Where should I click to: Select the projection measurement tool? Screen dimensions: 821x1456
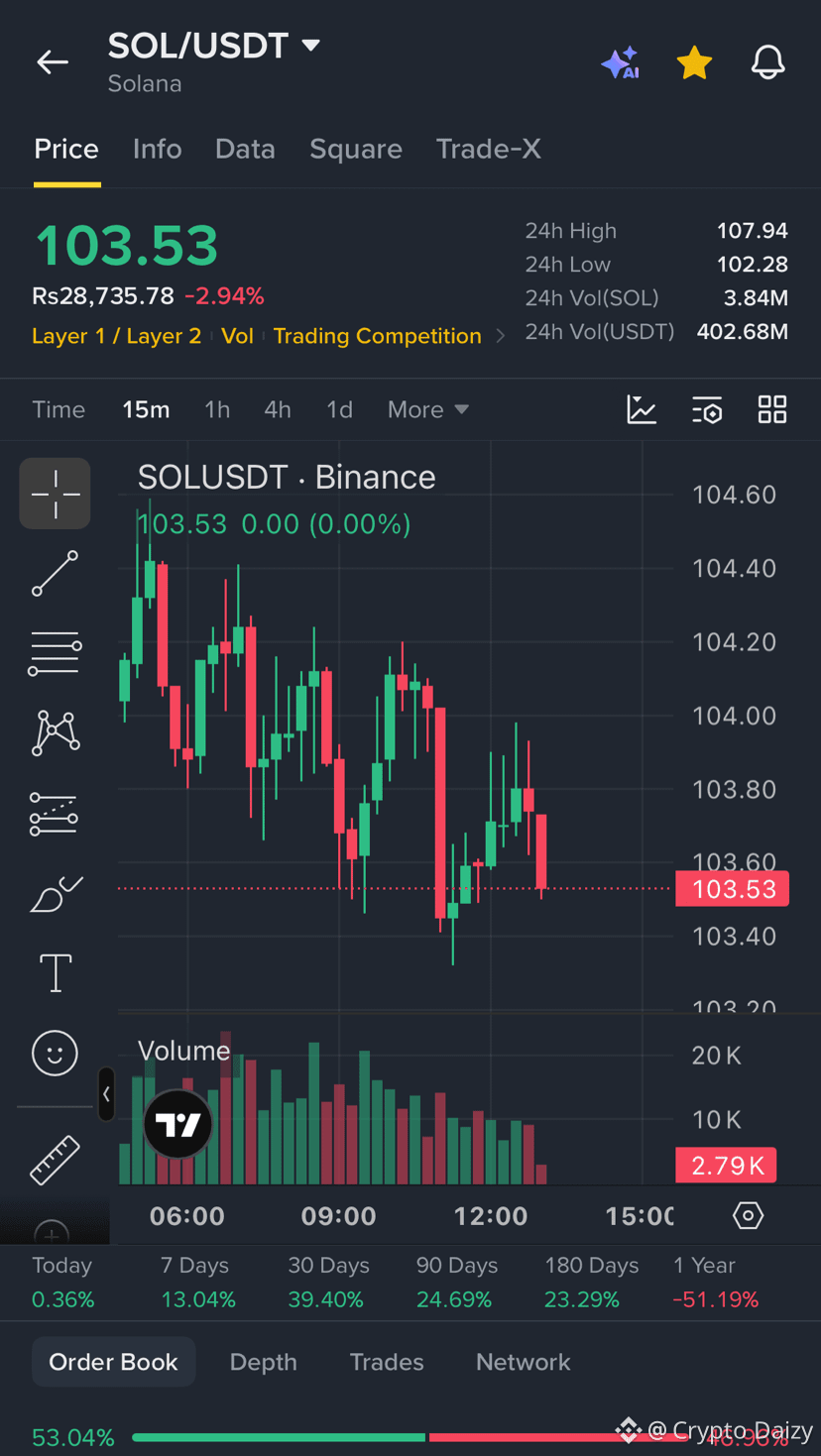(55, 814)
